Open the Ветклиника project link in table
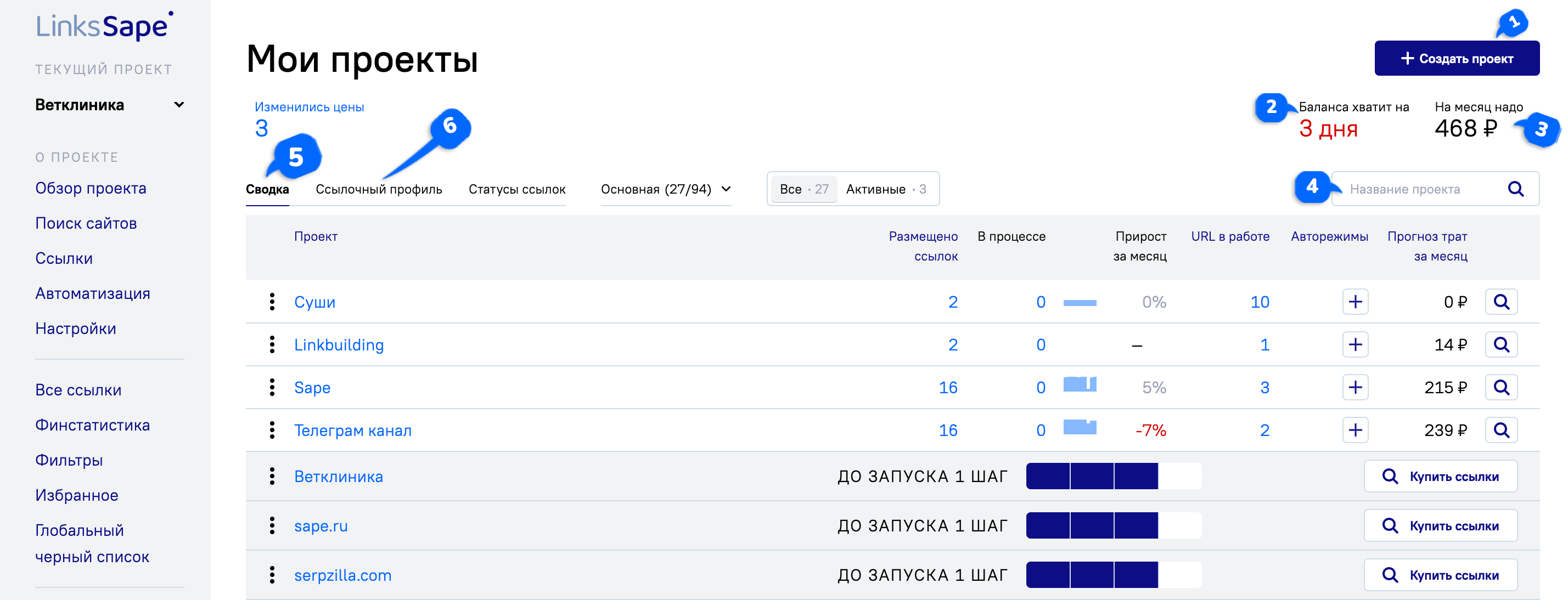The width and height of the screenshot is (1568, 600). click(339, 477)
